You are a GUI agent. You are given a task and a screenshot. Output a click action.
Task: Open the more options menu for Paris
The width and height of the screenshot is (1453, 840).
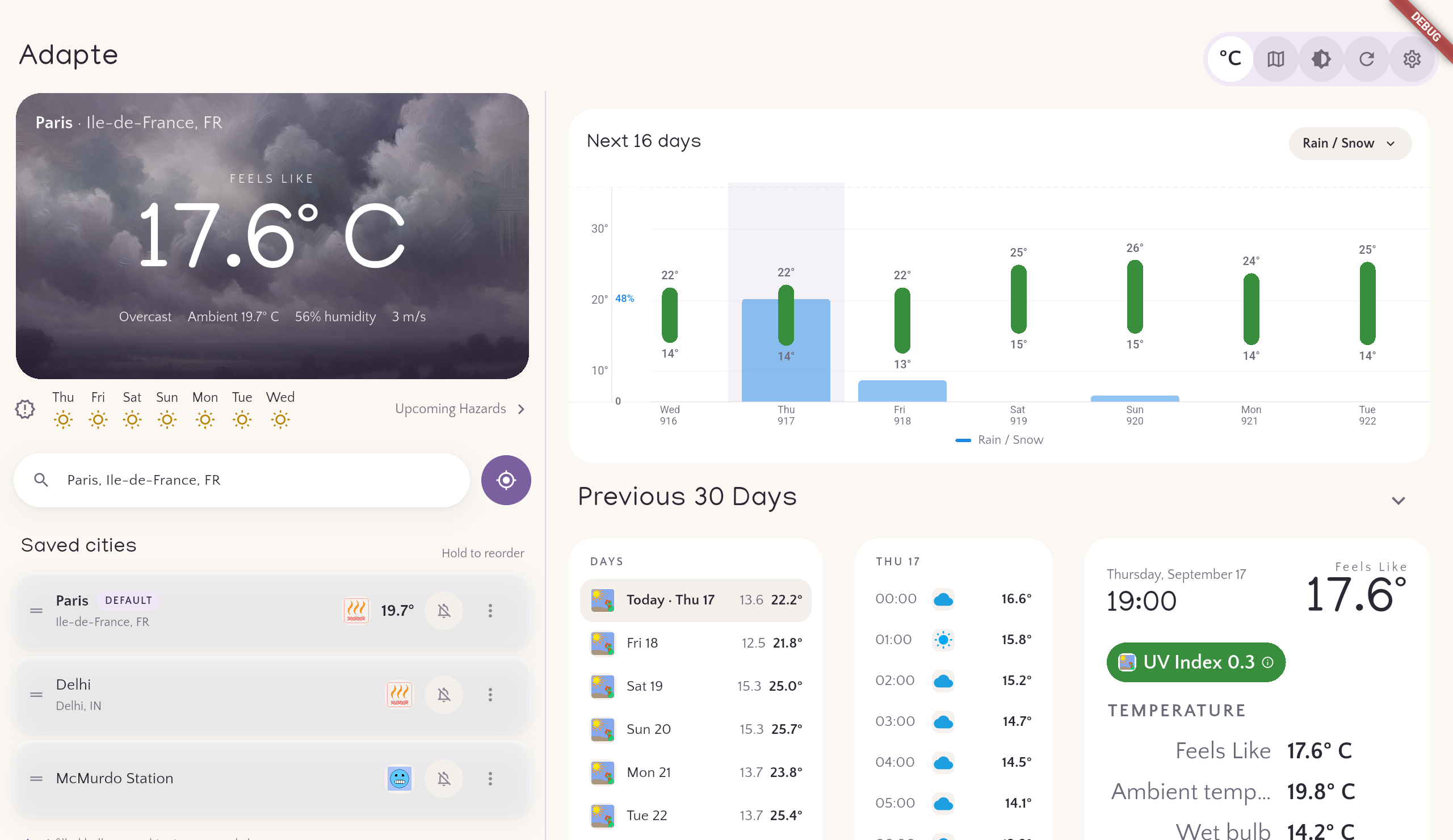click(490, 611)
